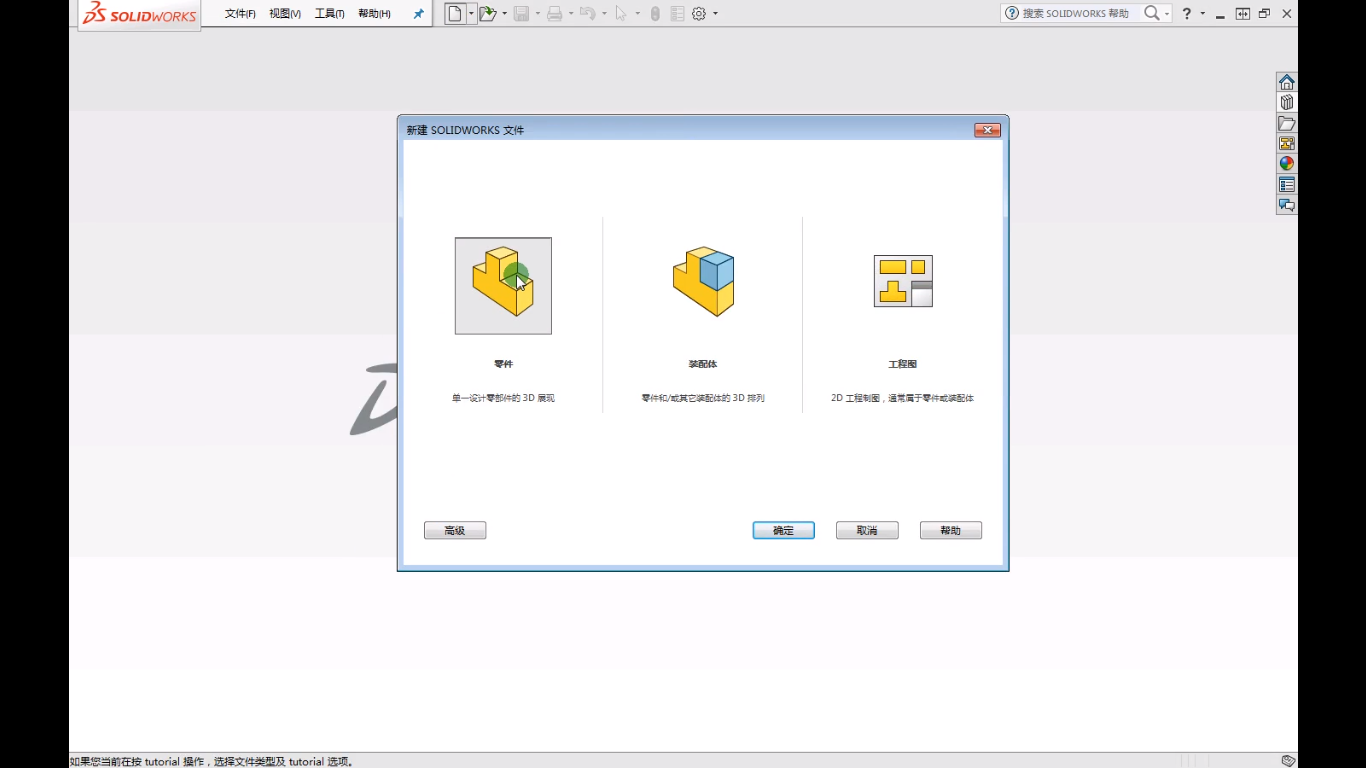Viewport: 1366px width, 768px height.
Task: Open the 工具(T) menu
Action: coord(330,14)
